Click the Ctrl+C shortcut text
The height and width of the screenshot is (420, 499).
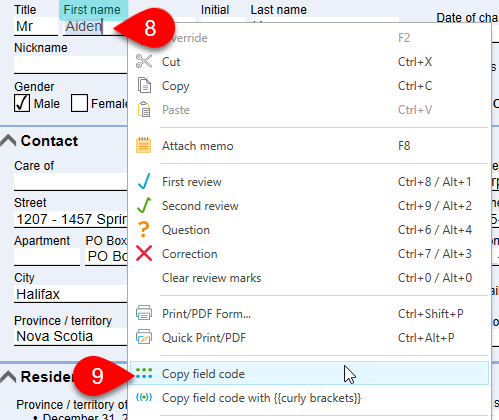415,86
